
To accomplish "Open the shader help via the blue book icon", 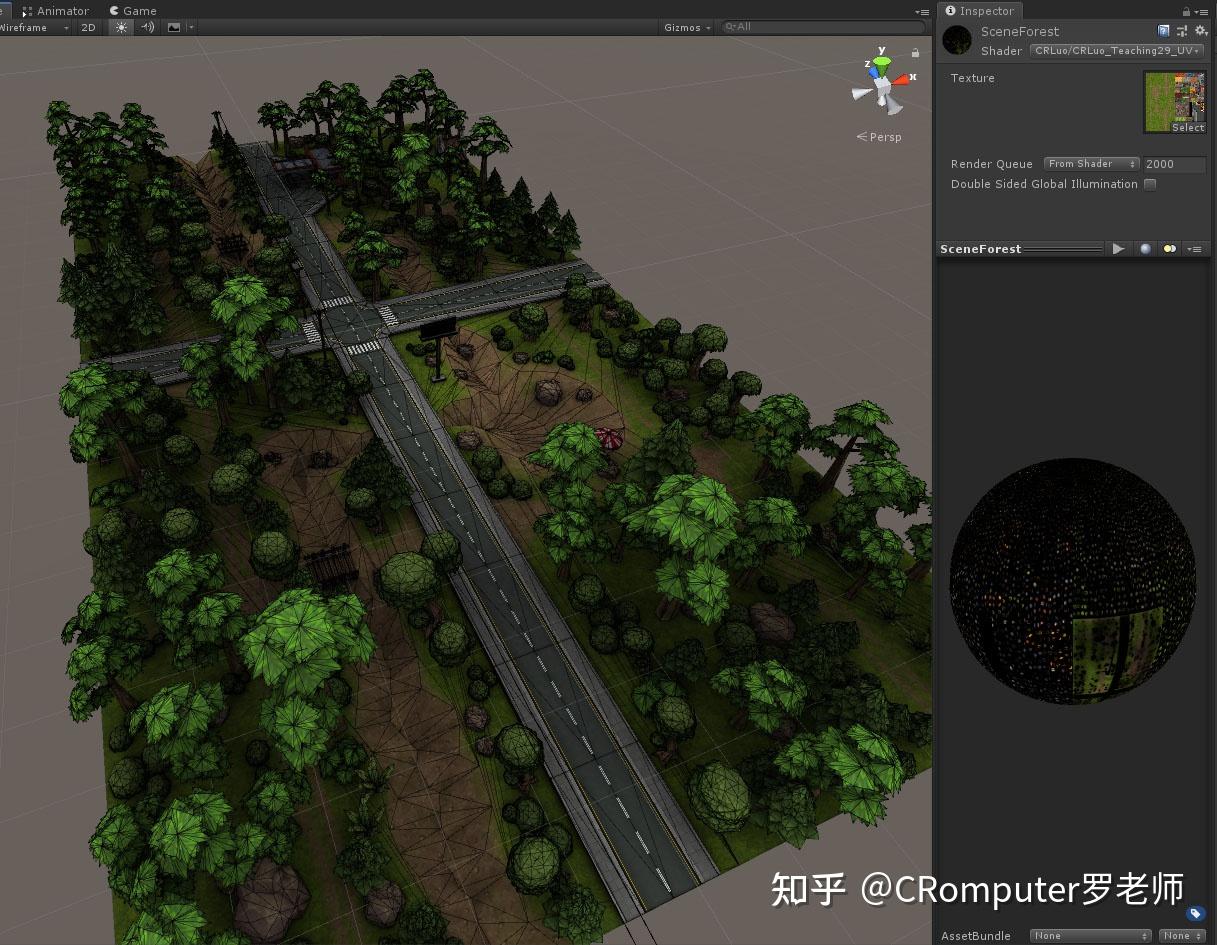I will (1163, 31).
